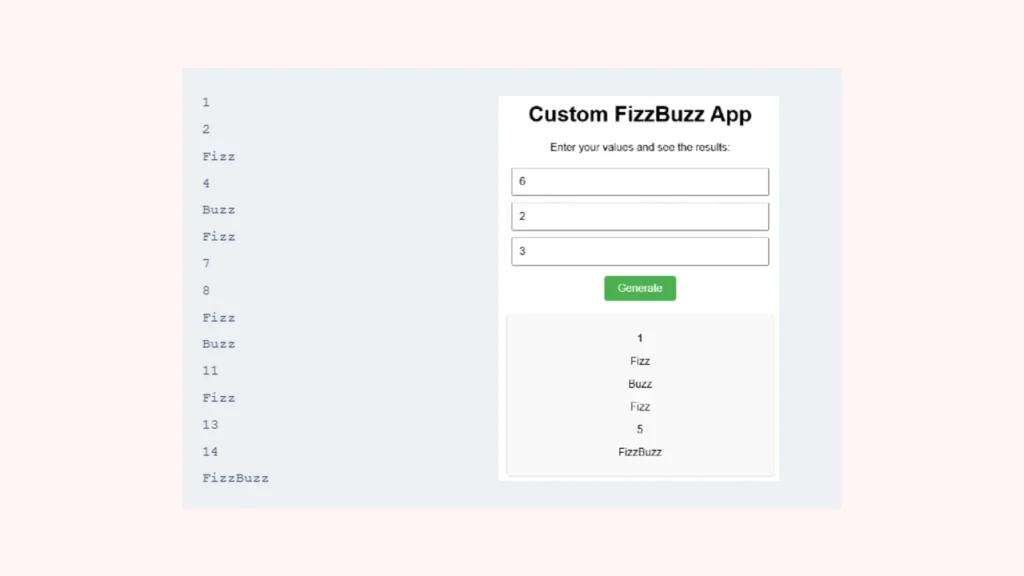
Task: Select the FizzBuzz result in the output panel
Action: (x=639, y=451)
